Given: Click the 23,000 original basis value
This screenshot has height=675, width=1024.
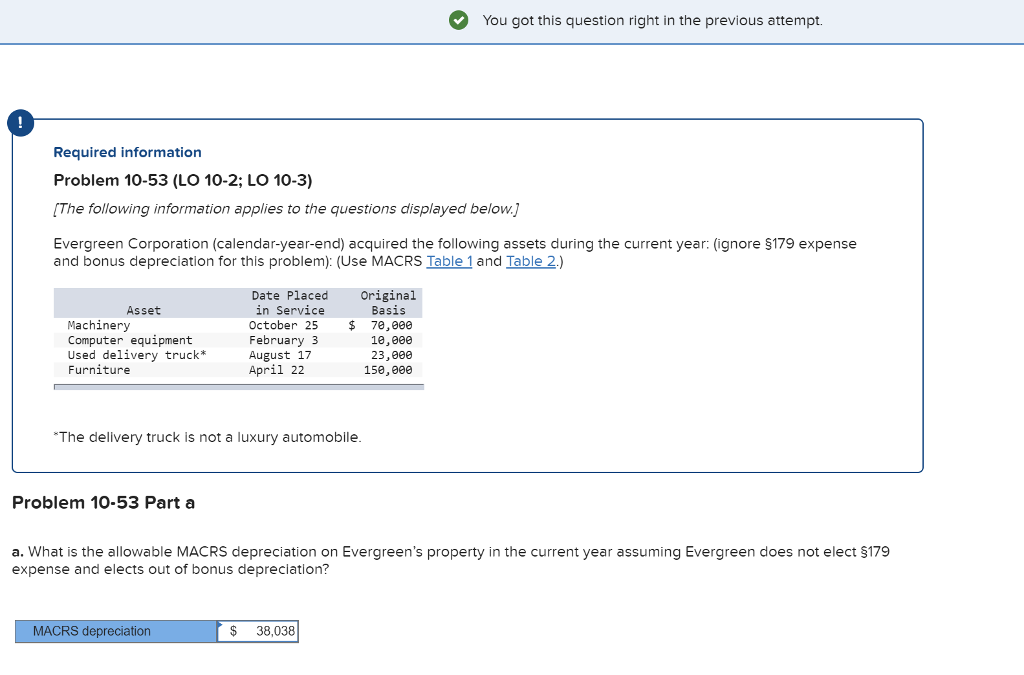Looking at the screenshot, I should click(391, 355).
